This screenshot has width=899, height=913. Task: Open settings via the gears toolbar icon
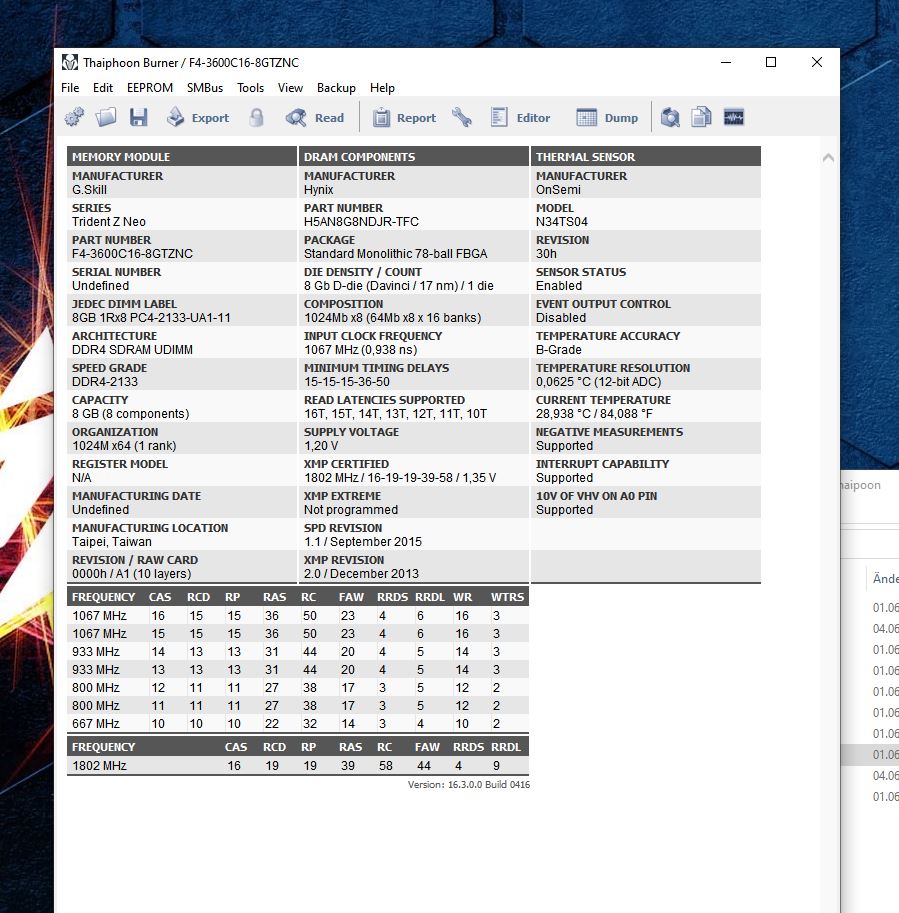coord(74,117)
